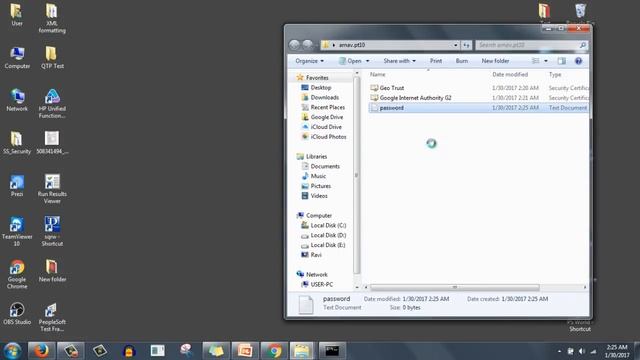Viewport: 640px width, 360px height.
Task: Launch OBS Studio desktop shortcut
Action: click(x=17, y=313)
